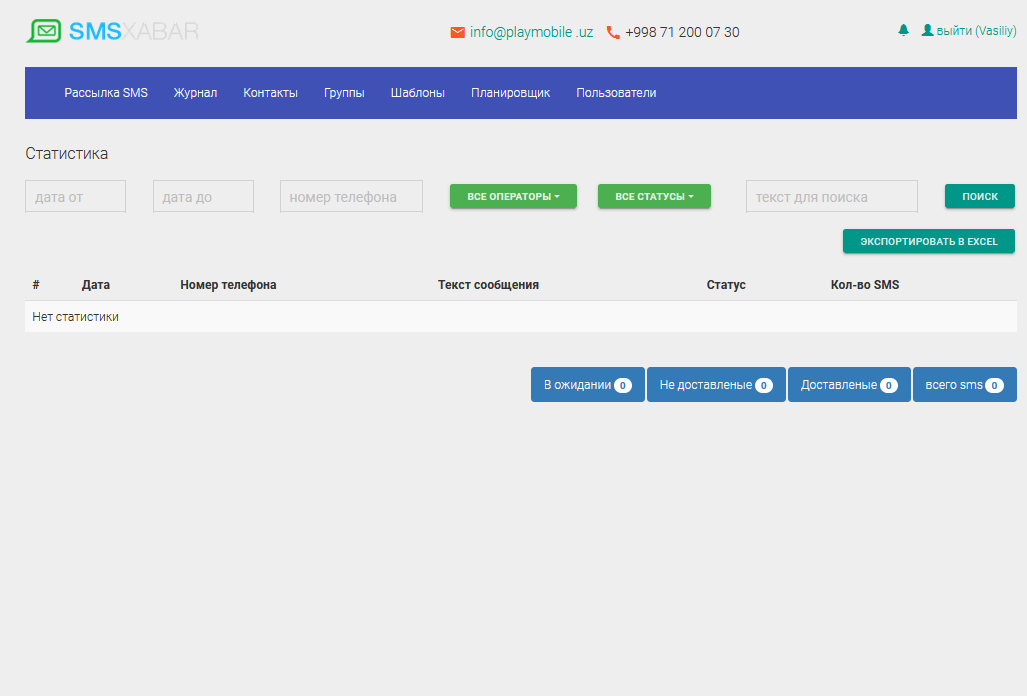
Task: Click 'Экспортировать в Excel' button
Action: 928,241
